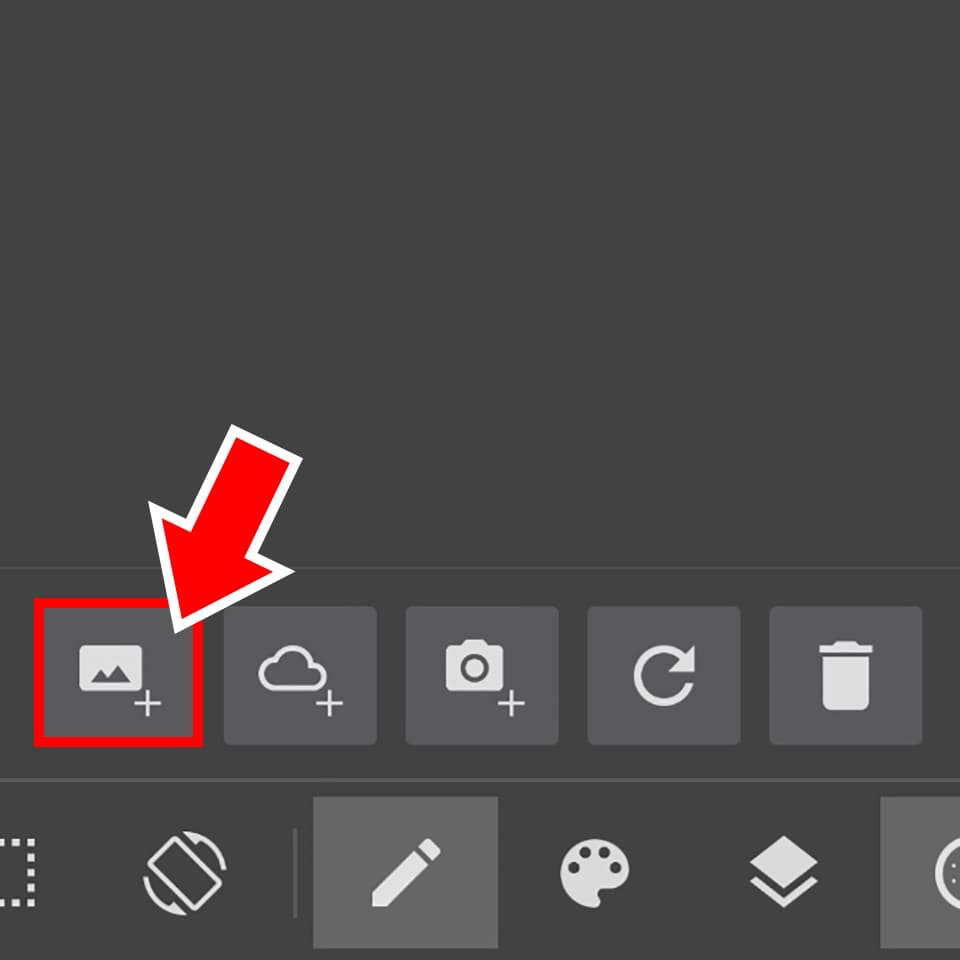The height and width of the screenshot is (960, 960).
Task: Import an image from cloud storage
Action: point(300,675)
